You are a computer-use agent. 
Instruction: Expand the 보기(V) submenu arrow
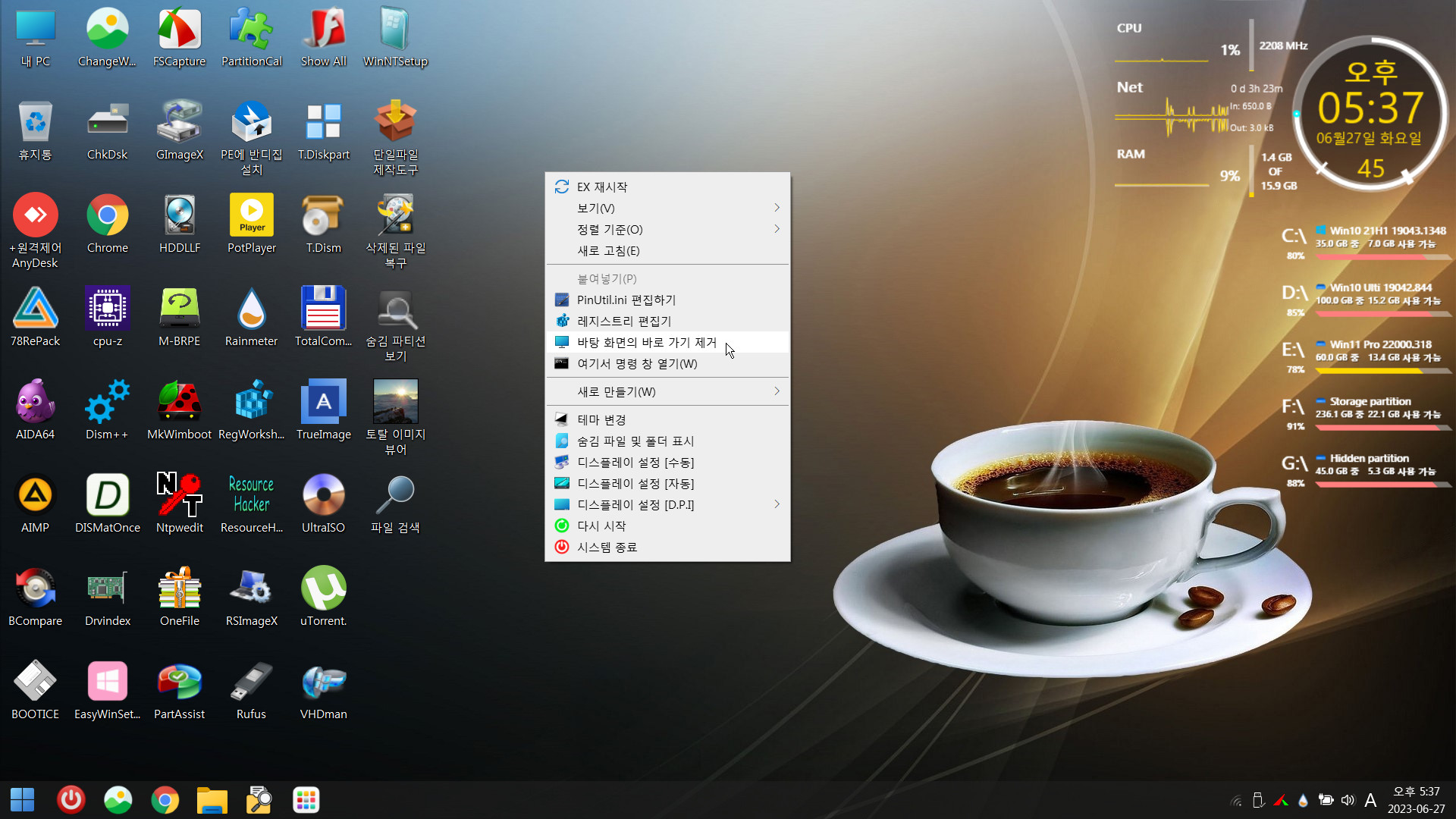pos(777,208)
